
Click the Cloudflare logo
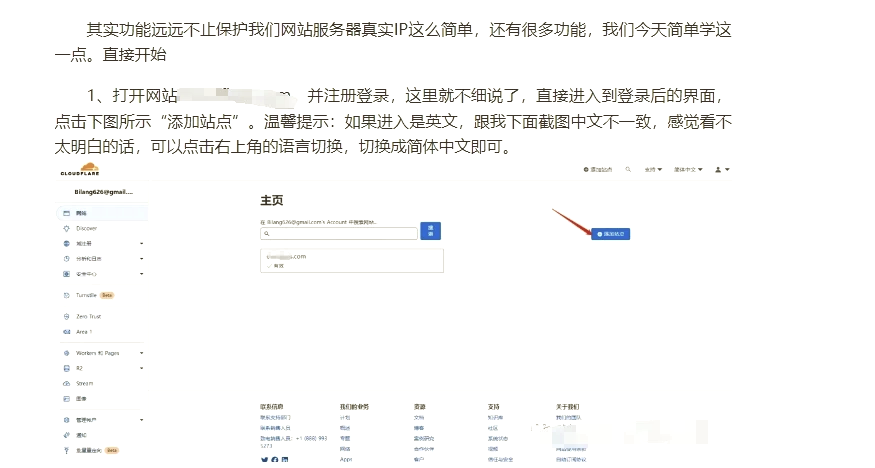(80, 169)
